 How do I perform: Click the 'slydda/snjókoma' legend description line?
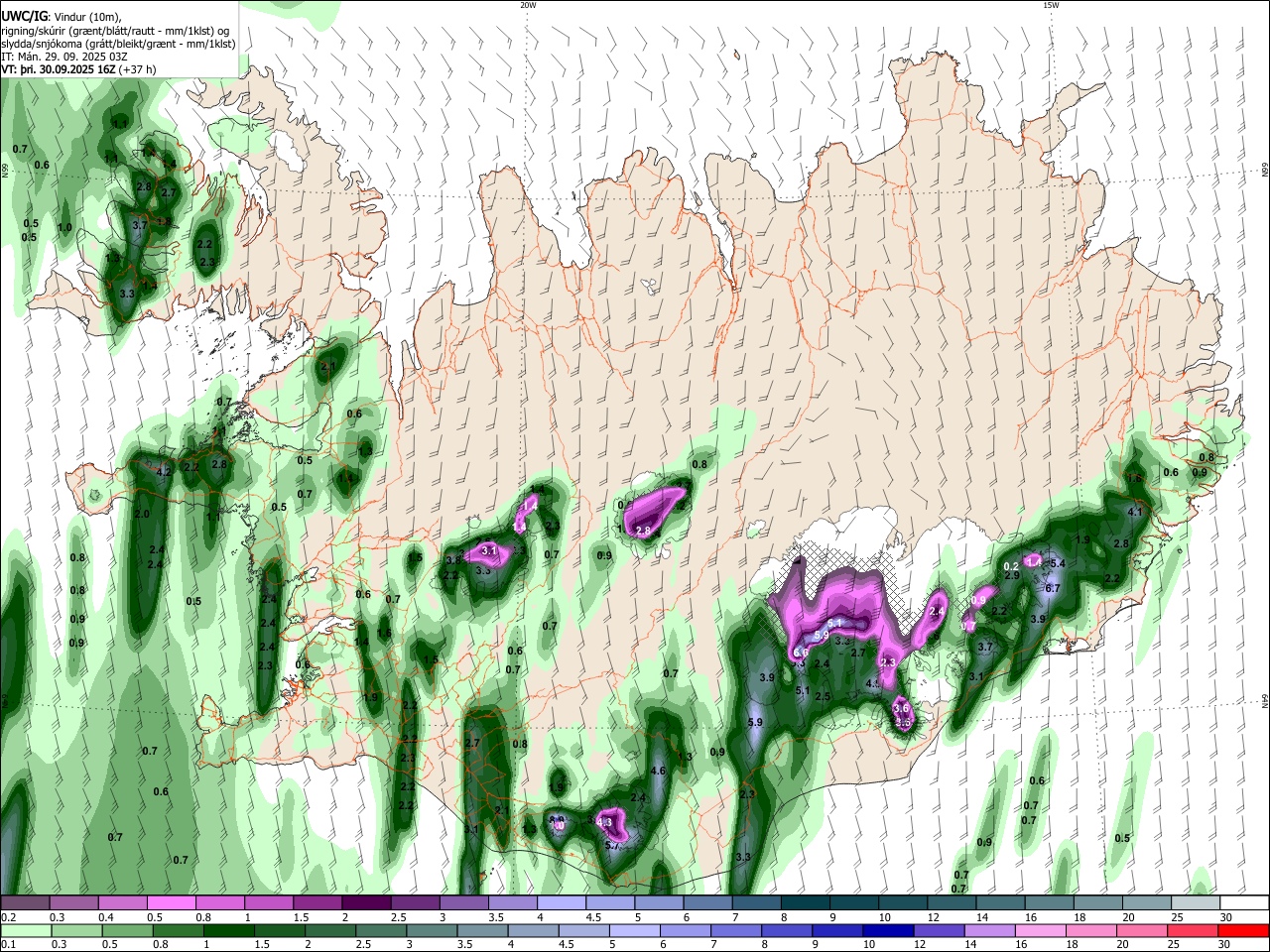pyautogui.click(x=118, y=44)
